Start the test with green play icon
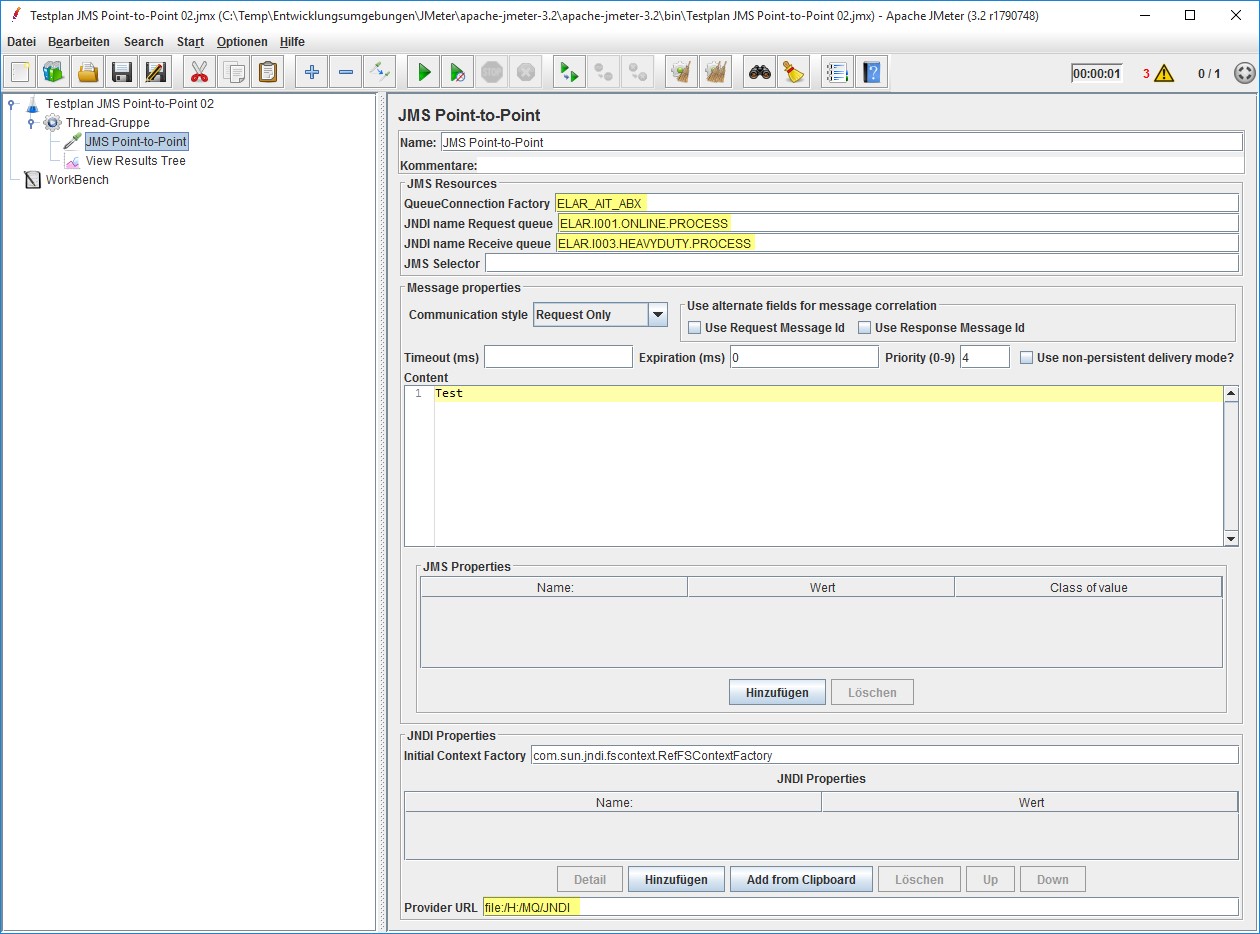 [x=424, y=72]
